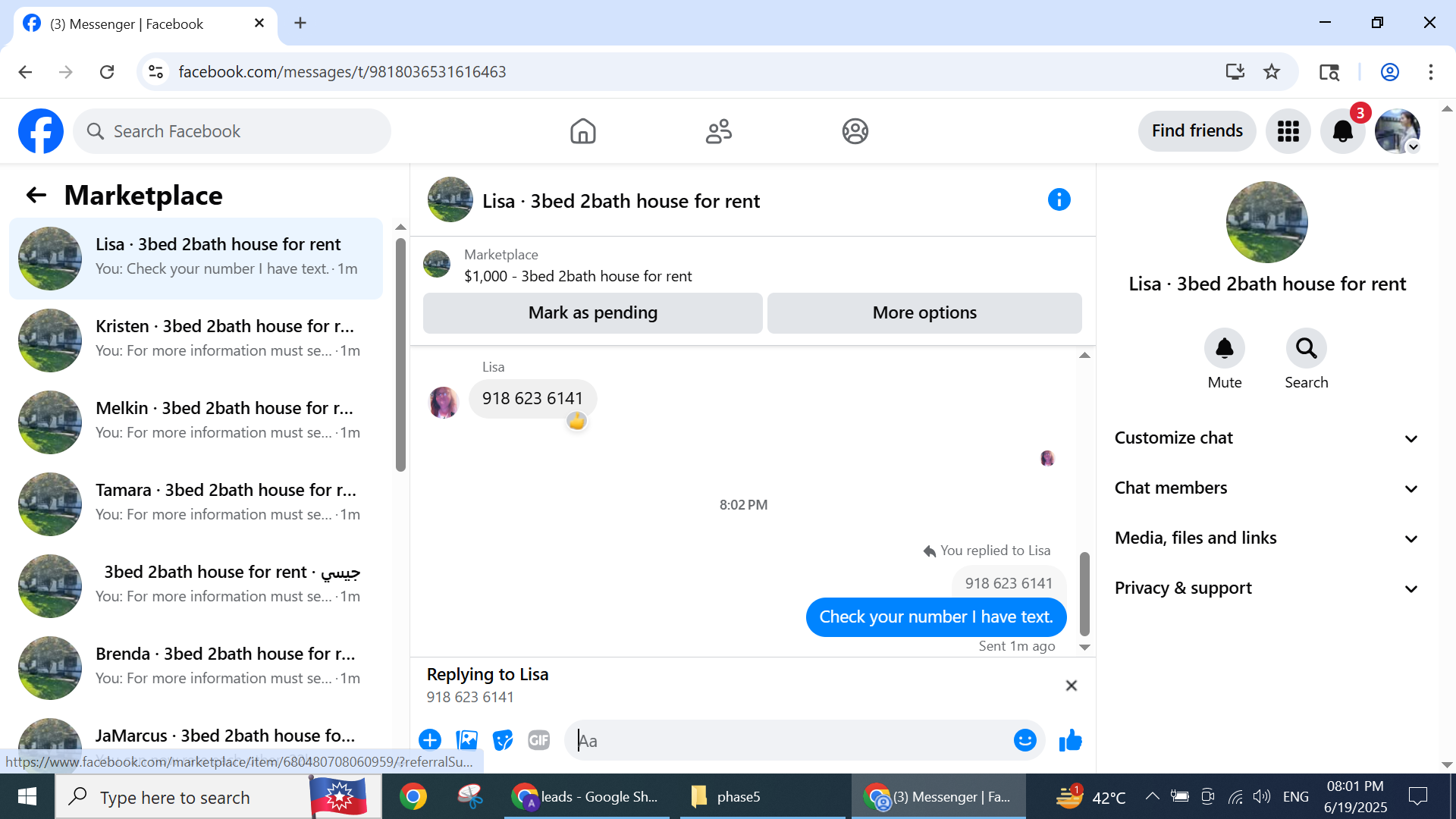This screenshot has width=1456, height=819.
Task: Open the taskbar volume control
Action: pyautogui.click(x=1261, y=796)
